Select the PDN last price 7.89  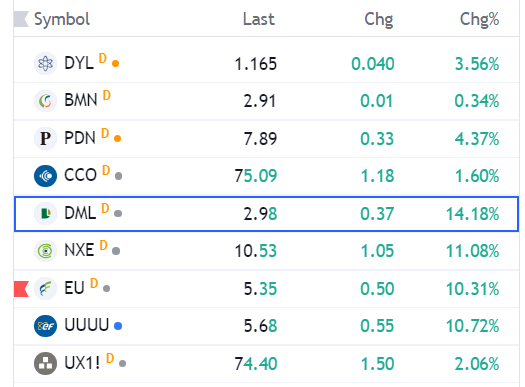click(x=260, y=139)
